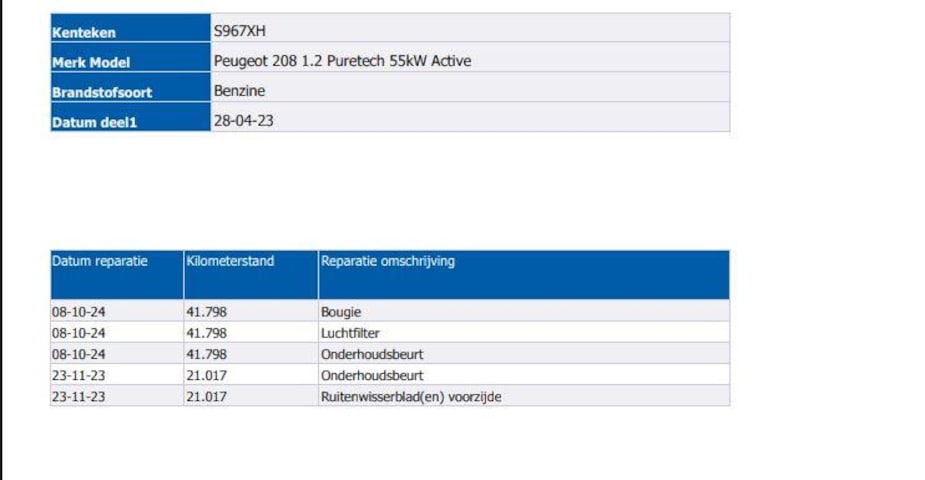Click the Datum reparatie column header

100,262
